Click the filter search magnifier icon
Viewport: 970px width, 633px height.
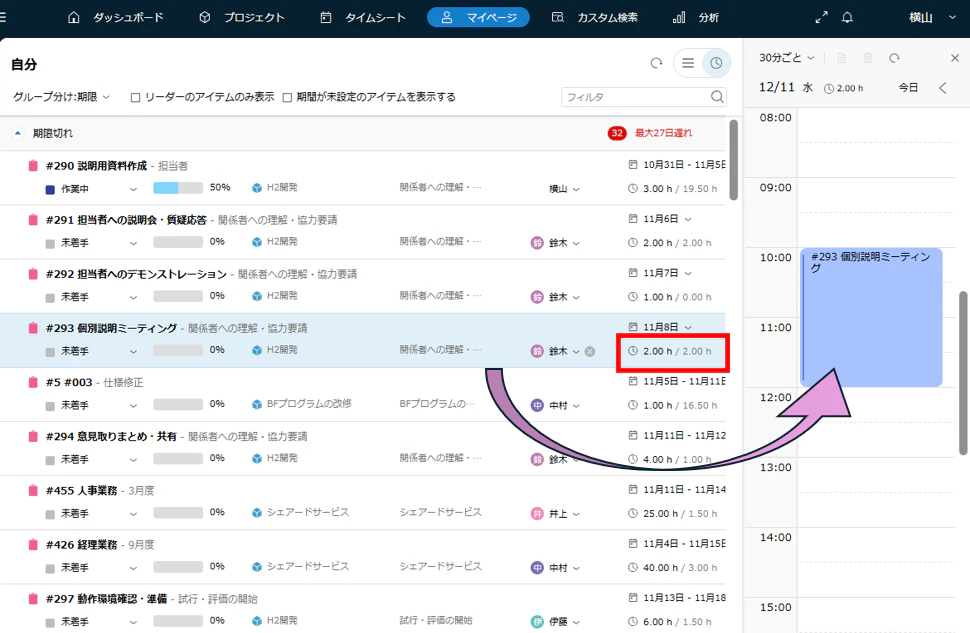pos(717,97)
